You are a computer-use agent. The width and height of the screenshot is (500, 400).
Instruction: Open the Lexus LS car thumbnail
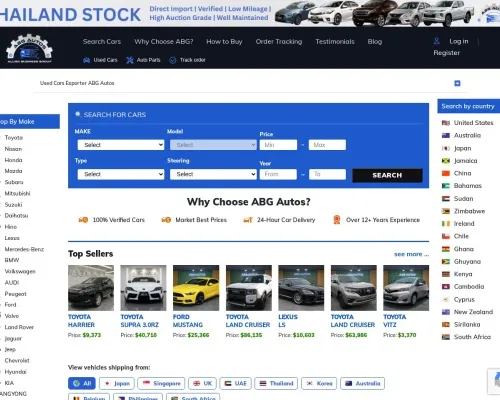tap(301, 288)
